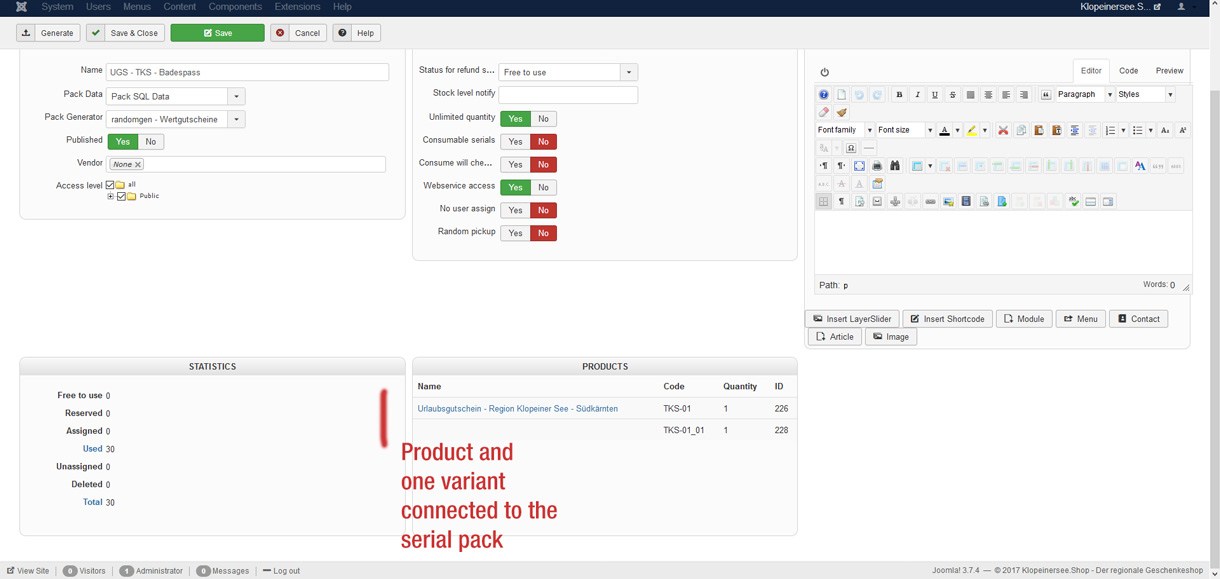Center-align the editor text
This screenshot has height=579, width=1220.
click(988, 95)
